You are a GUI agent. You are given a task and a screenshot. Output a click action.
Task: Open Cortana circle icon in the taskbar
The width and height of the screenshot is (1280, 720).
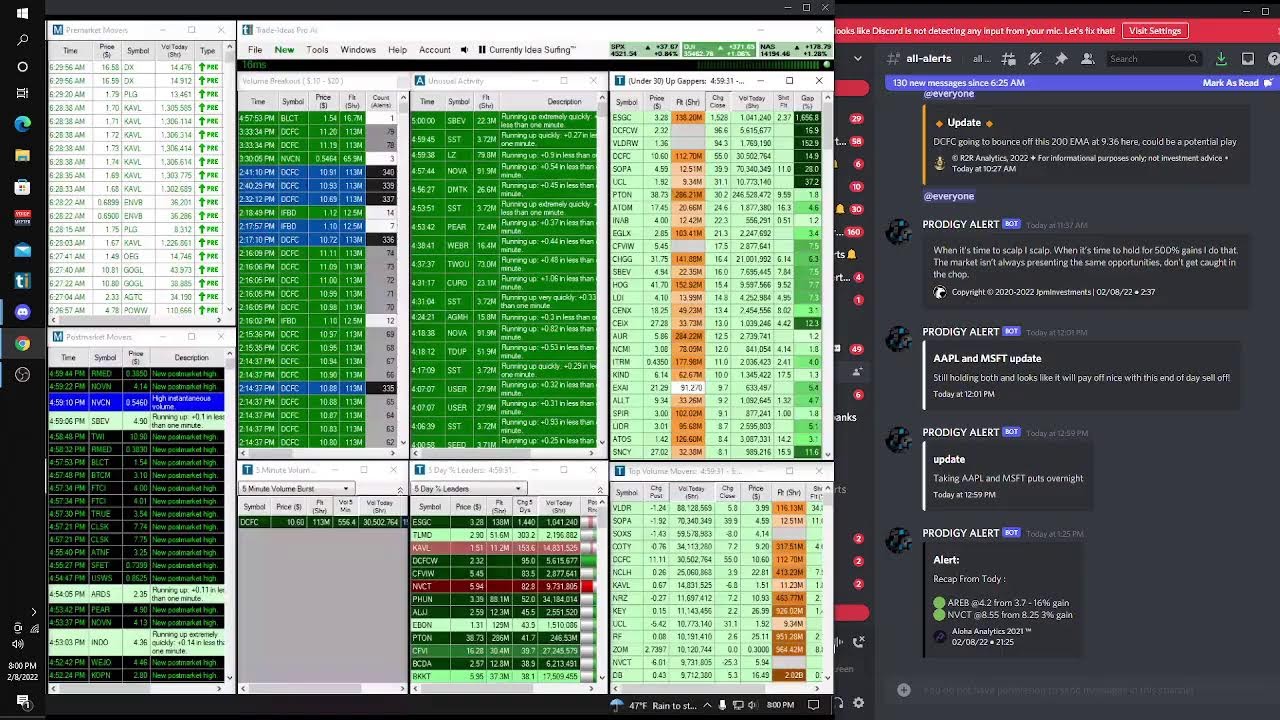[x=22, y=67]
